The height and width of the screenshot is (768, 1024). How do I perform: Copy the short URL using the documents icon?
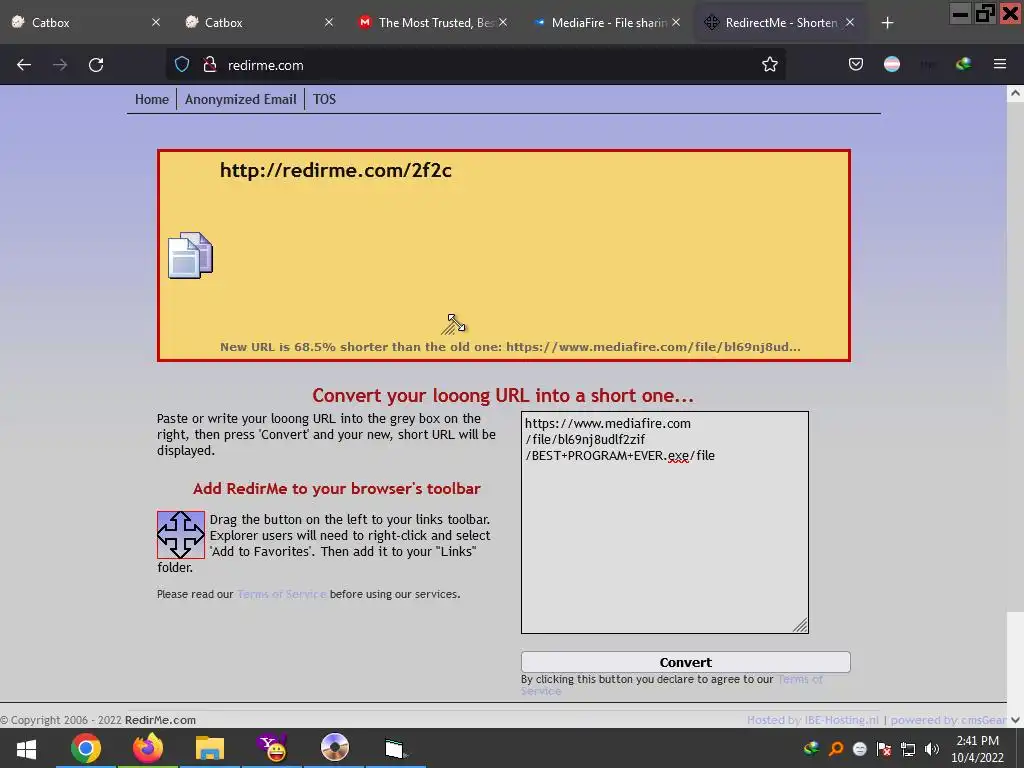(190, 255)
